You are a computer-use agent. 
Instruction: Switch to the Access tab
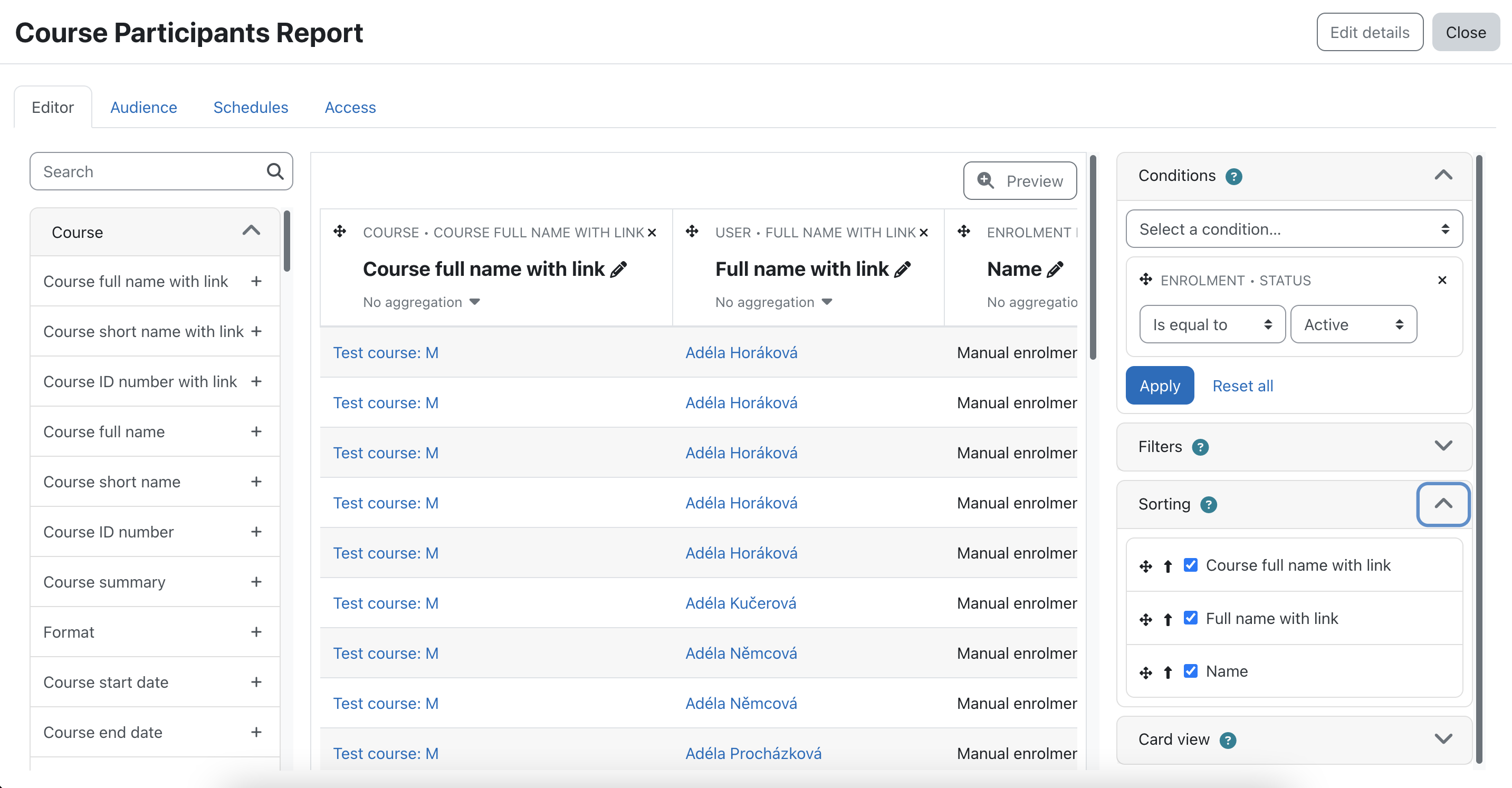[350, 108]
